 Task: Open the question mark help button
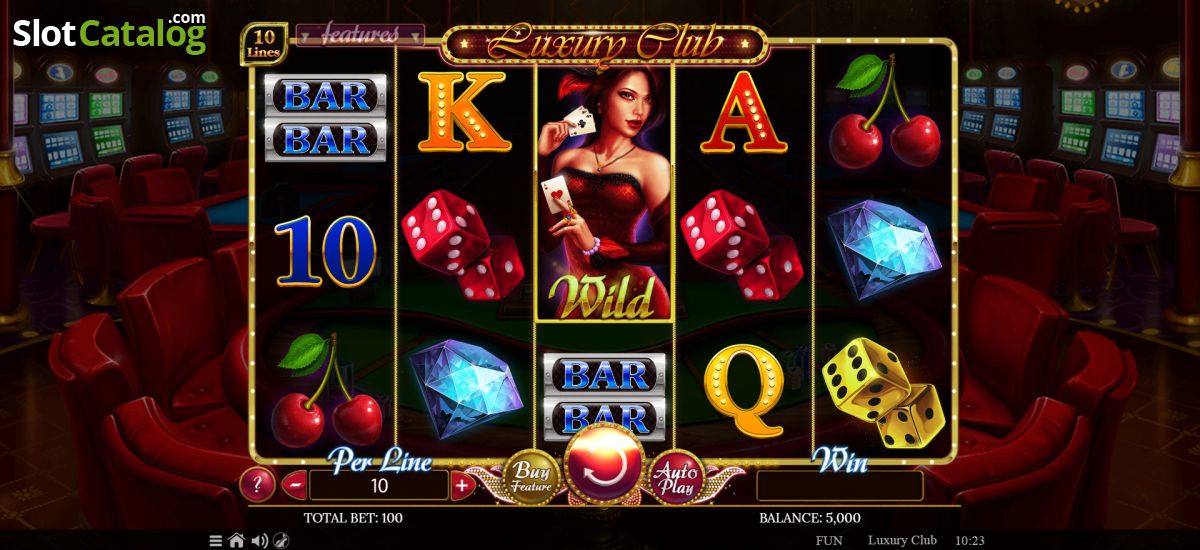pos(258,486)
